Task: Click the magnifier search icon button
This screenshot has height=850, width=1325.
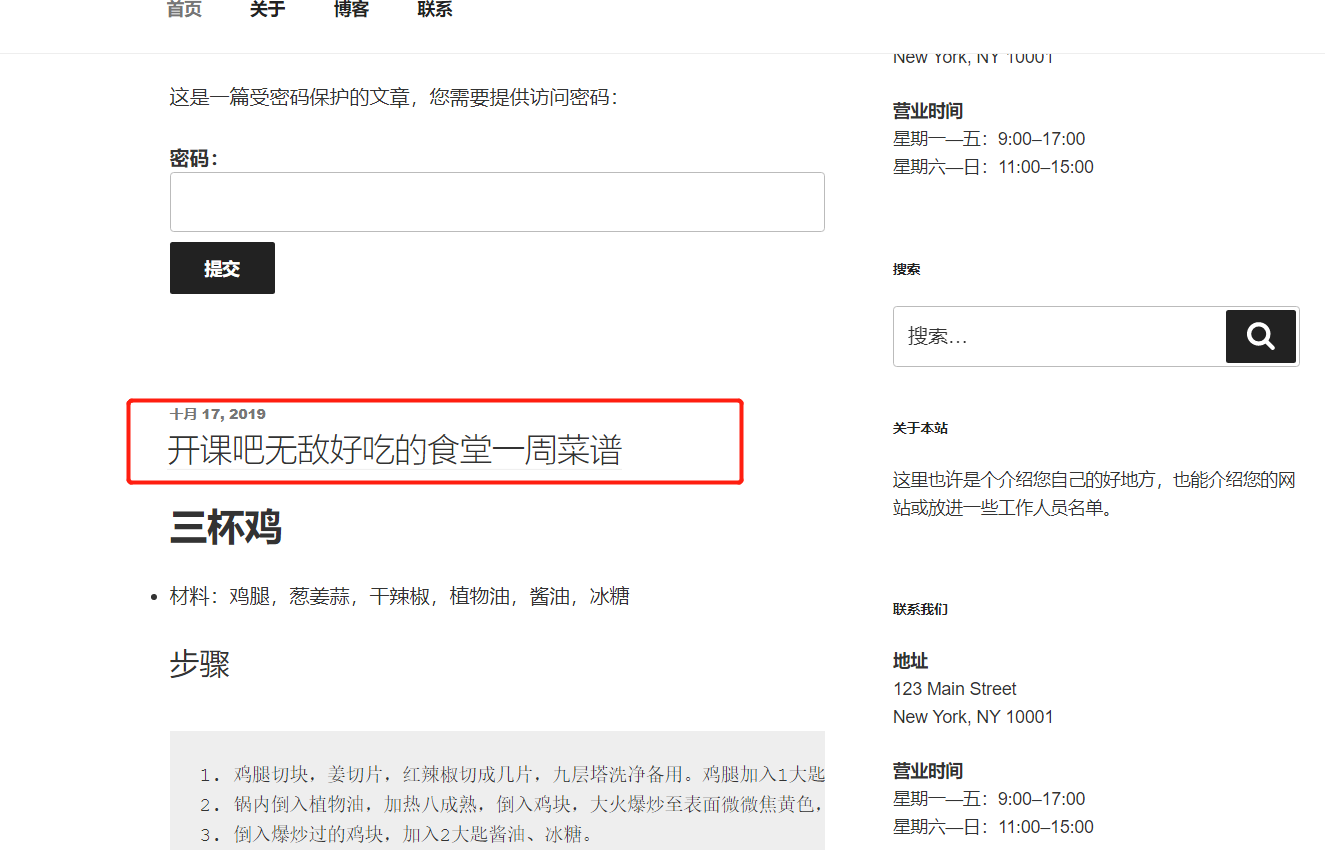Action: (x=1261, y=336)
